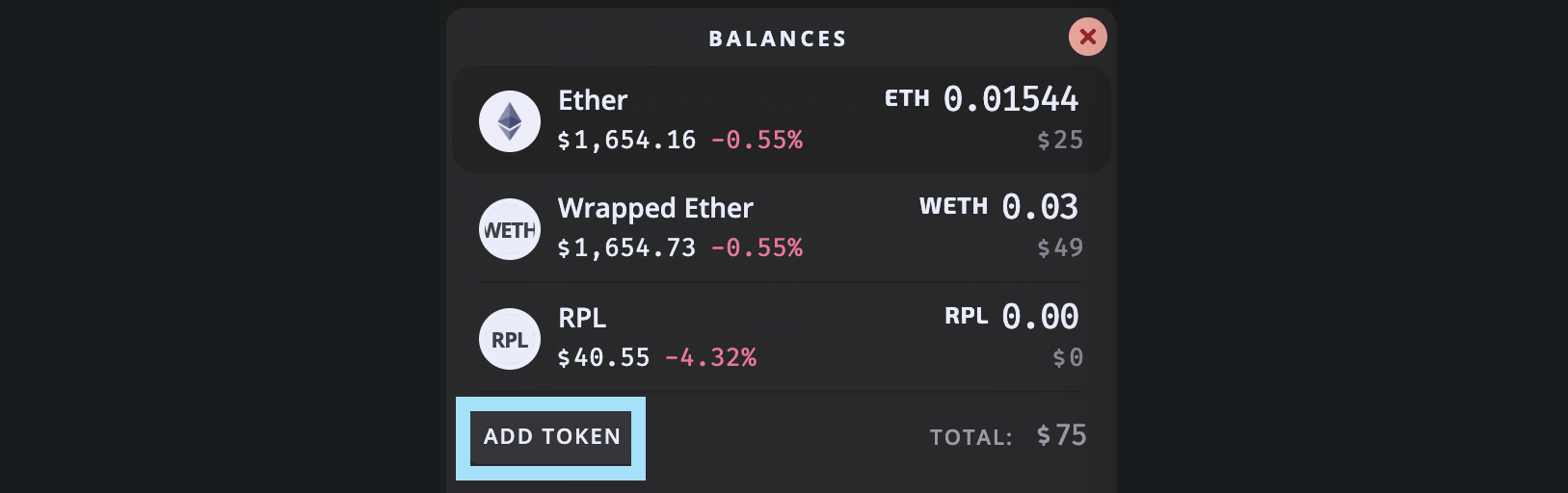Click the RPL price $40.55
Image resolution: width=1568 pixels, height=493 pixels.
click(603, 358)
